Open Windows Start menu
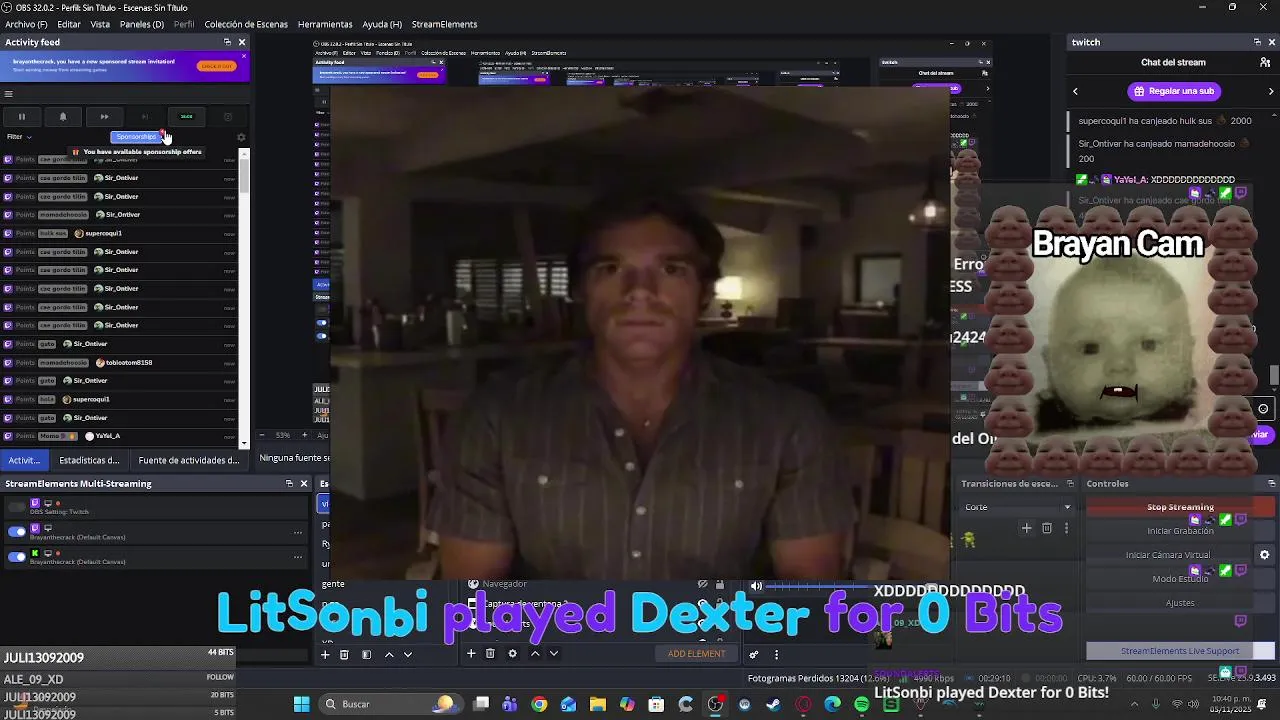This screenshot has width=1280, height=720. click(301, 704)
